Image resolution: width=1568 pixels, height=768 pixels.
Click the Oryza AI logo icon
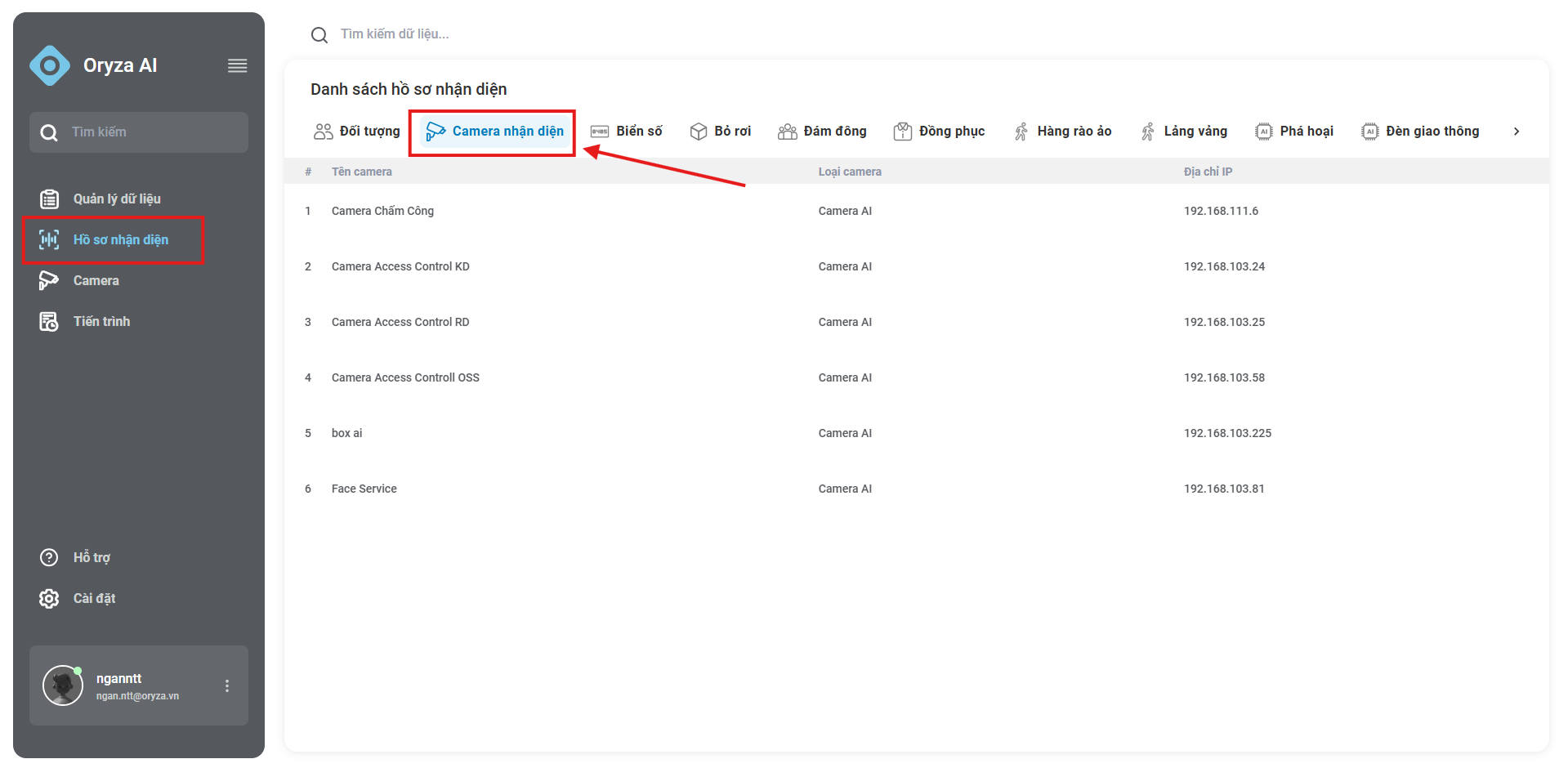tap(50, 65)
